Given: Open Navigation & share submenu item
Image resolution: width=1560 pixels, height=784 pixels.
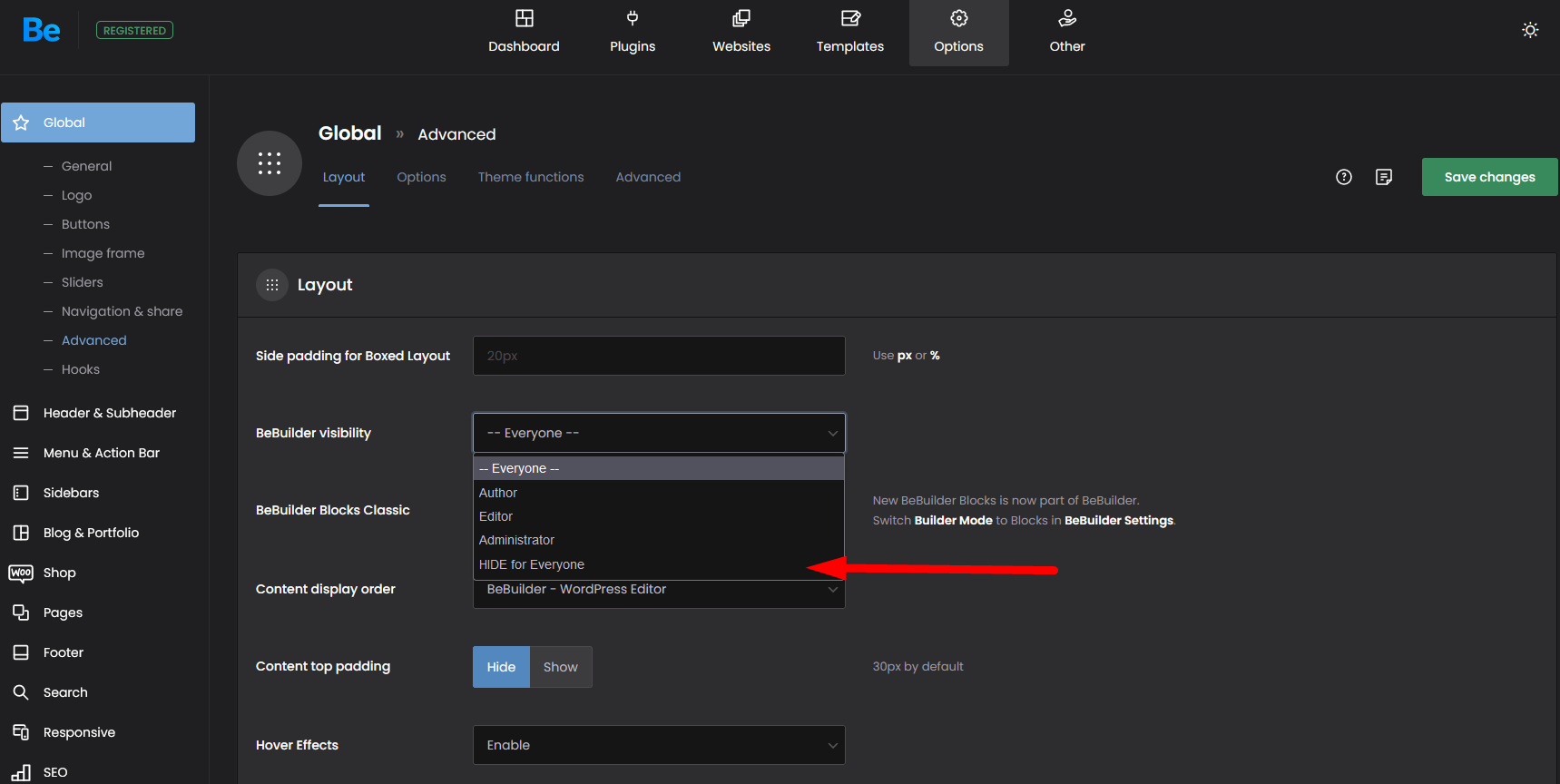Looking at the screenshot, I should [123, 311].
